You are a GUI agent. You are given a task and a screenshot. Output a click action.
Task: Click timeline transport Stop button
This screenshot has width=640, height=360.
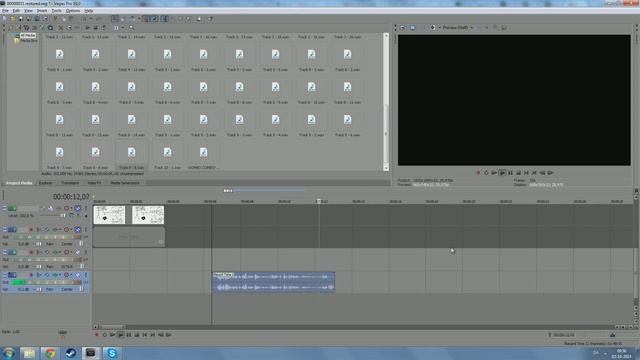click(x=137, y=335)
